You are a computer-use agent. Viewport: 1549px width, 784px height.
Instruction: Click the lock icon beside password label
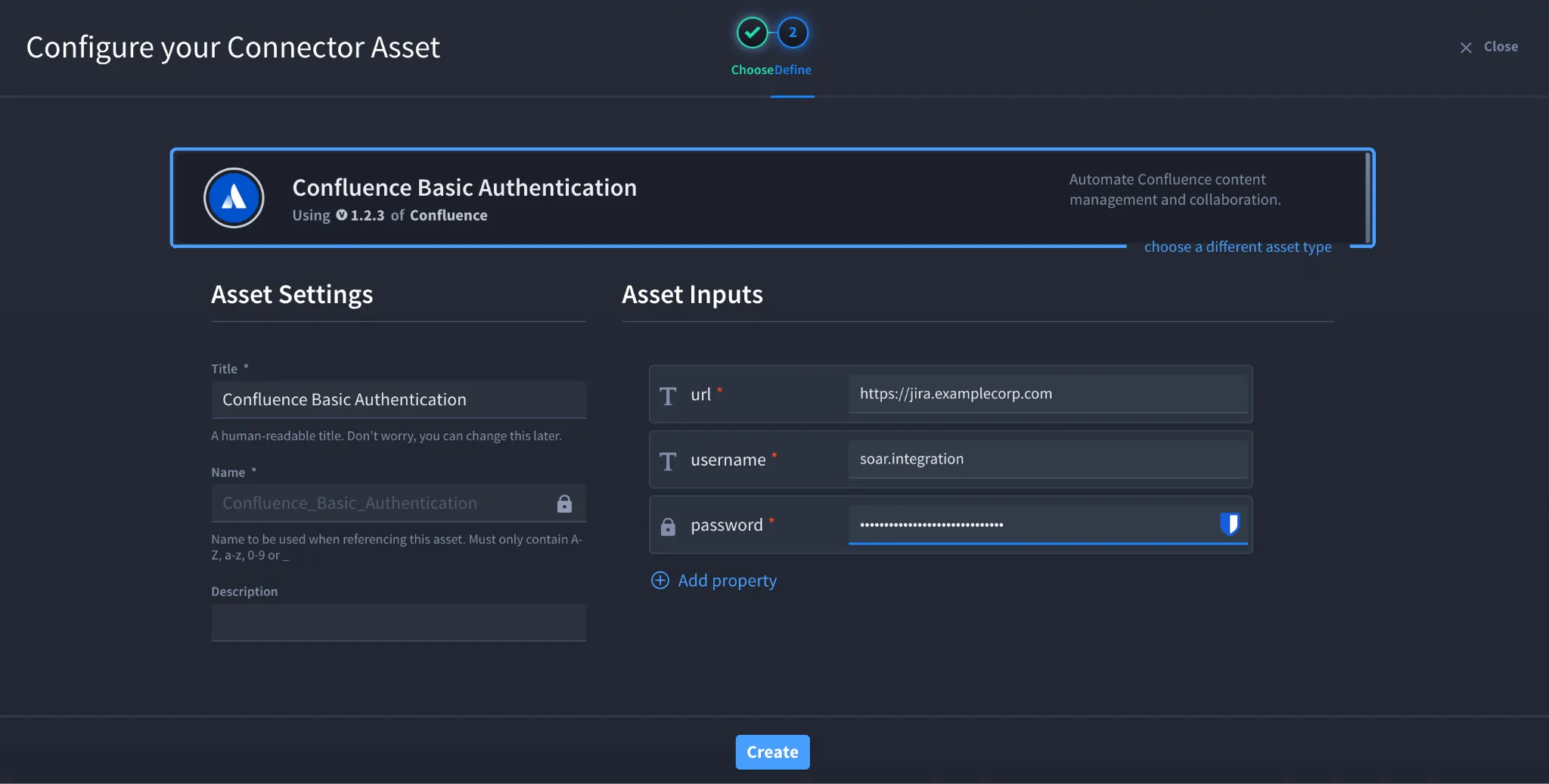point(668,526)
